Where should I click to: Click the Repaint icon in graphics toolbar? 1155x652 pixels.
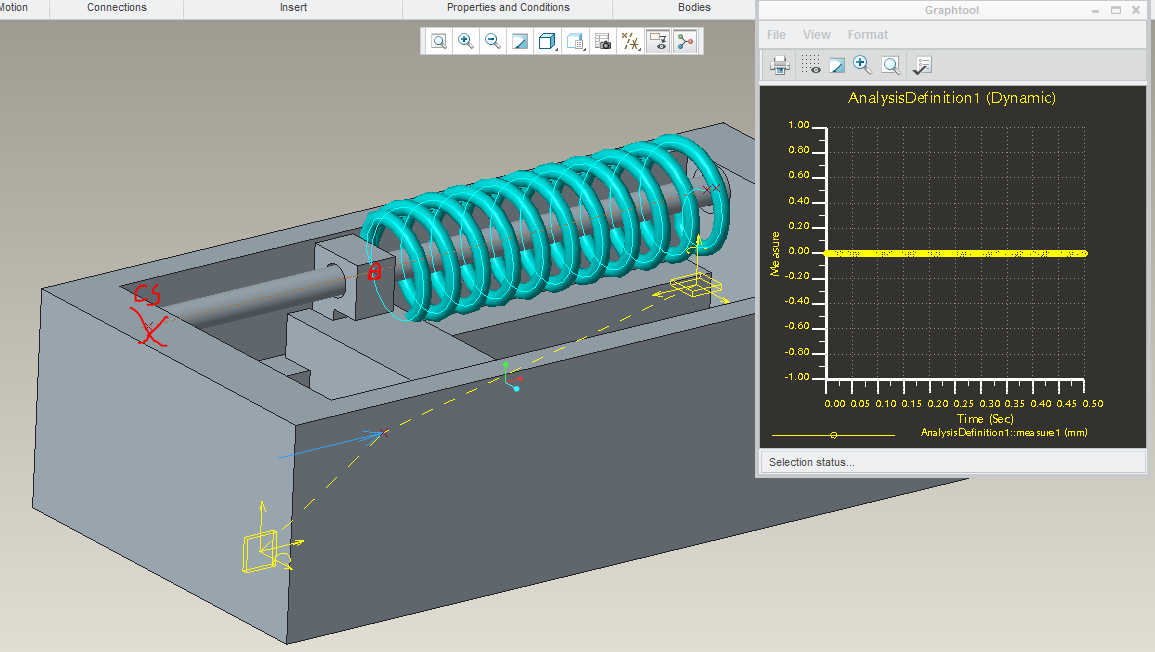click(x=520, y=41)
